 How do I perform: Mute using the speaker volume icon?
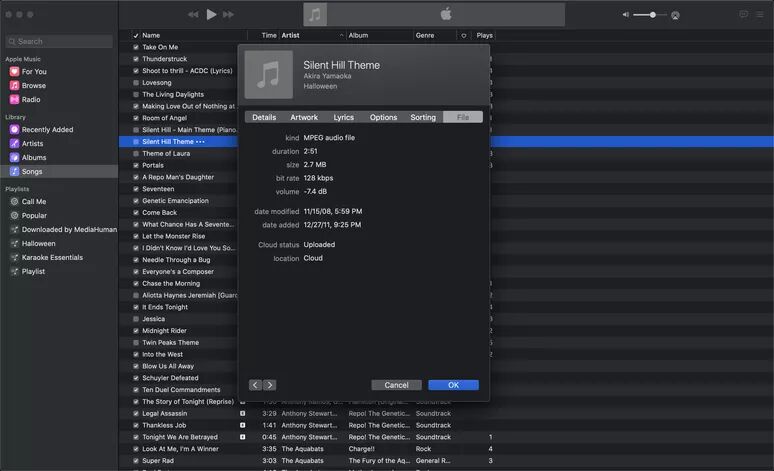(625, 15)
